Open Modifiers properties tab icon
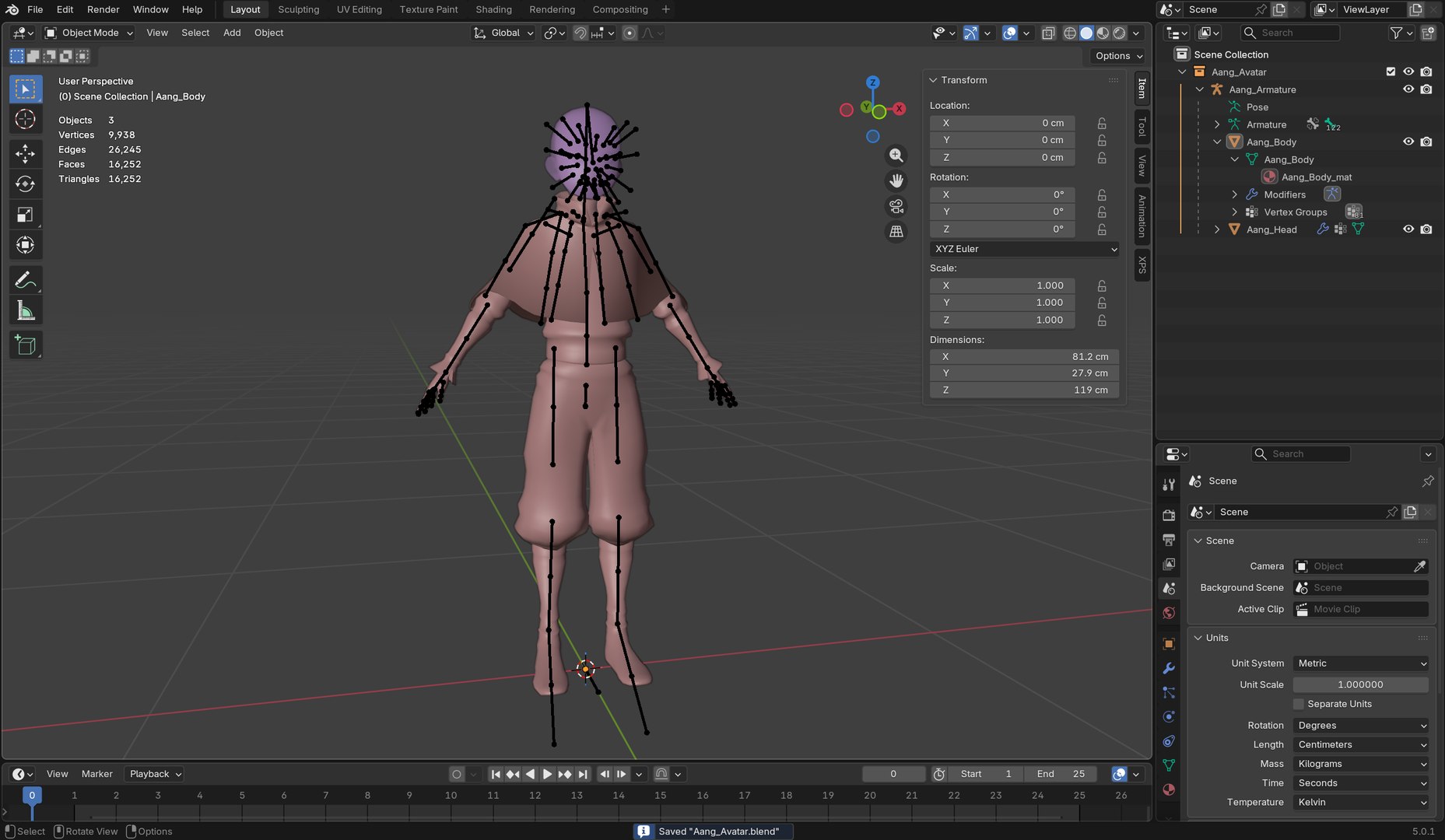 pos(1169,668)
